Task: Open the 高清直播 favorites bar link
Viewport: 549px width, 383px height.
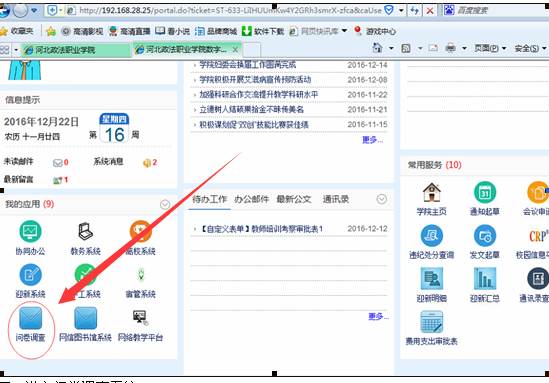Action: coord(130,32)
